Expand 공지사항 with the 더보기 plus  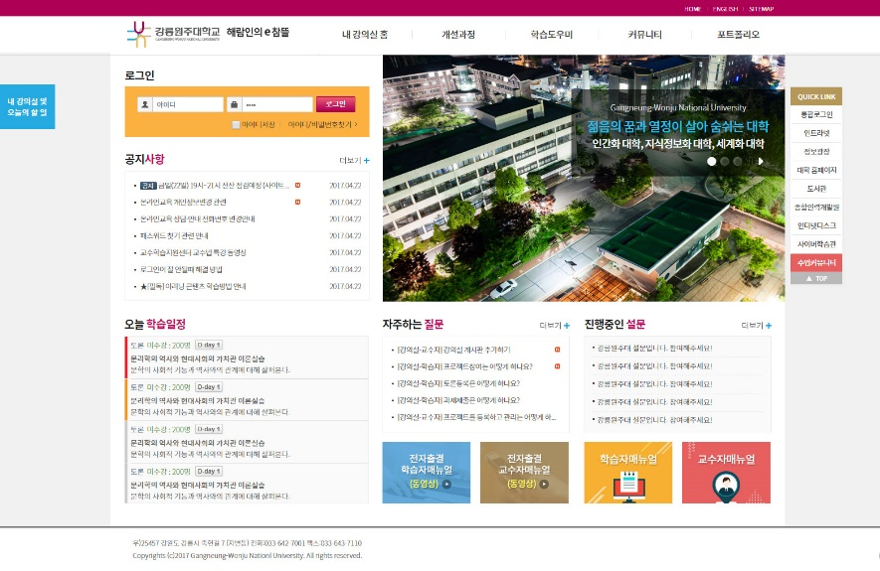355,160
